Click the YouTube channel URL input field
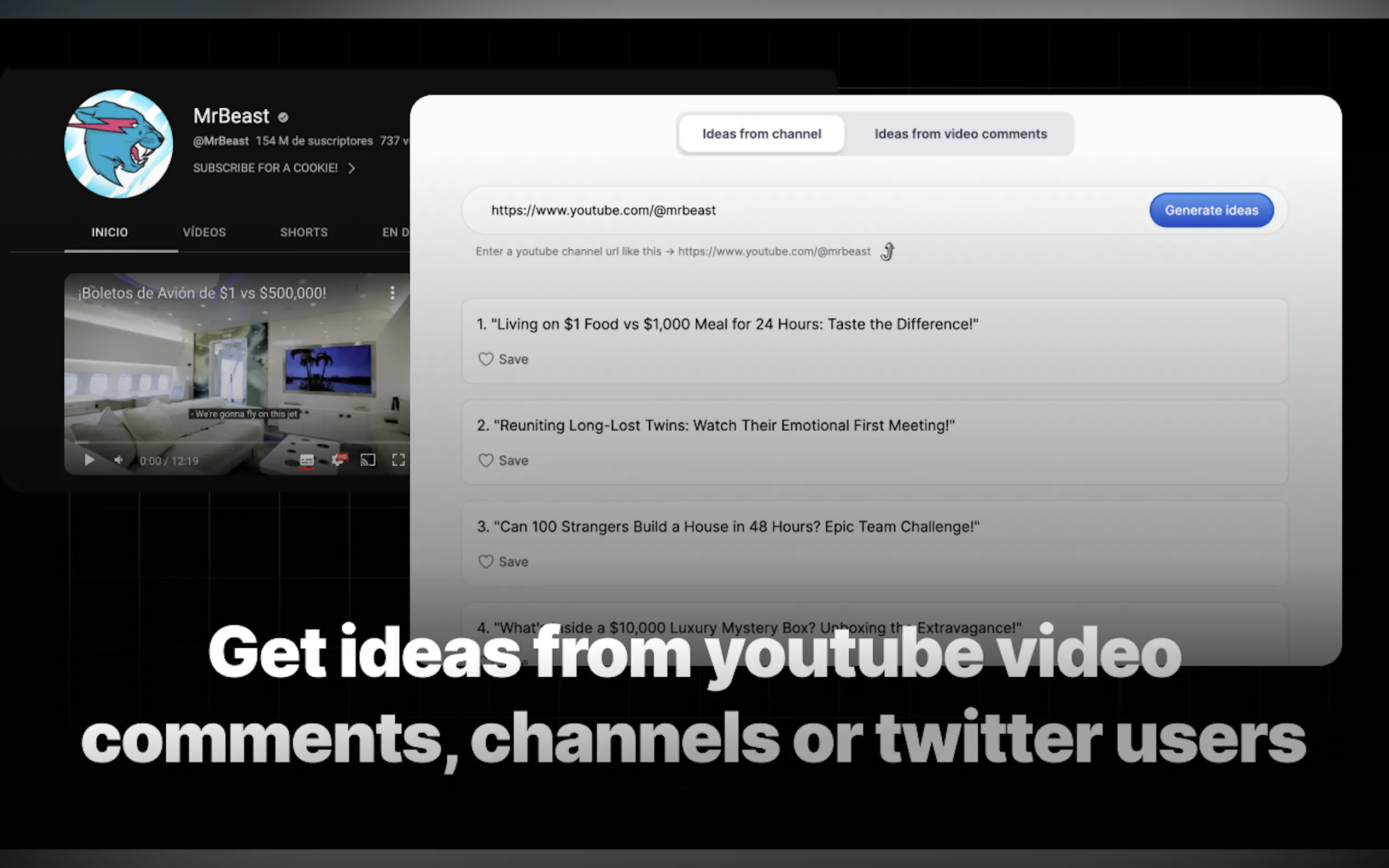The width and height of the screenshot is (1389, 868). tap(804, 210)
